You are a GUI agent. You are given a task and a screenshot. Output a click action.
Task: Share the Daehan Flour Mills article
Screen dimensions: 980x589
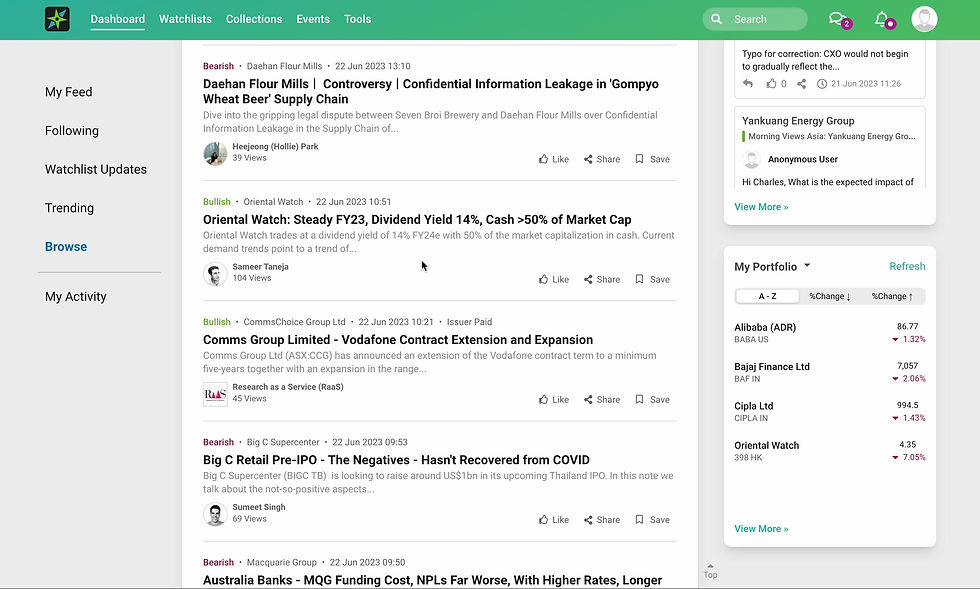602,159
